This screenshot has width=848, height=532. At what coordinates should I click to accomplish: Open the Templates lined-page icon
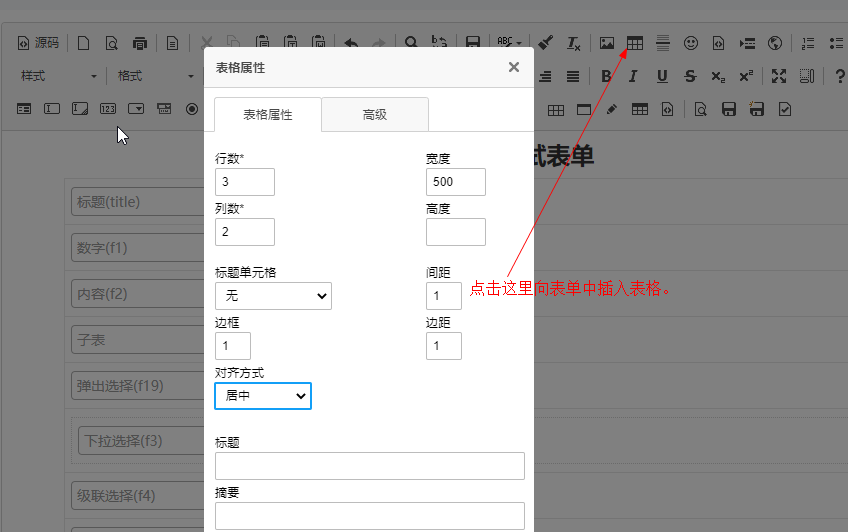[x=172, y=43]
